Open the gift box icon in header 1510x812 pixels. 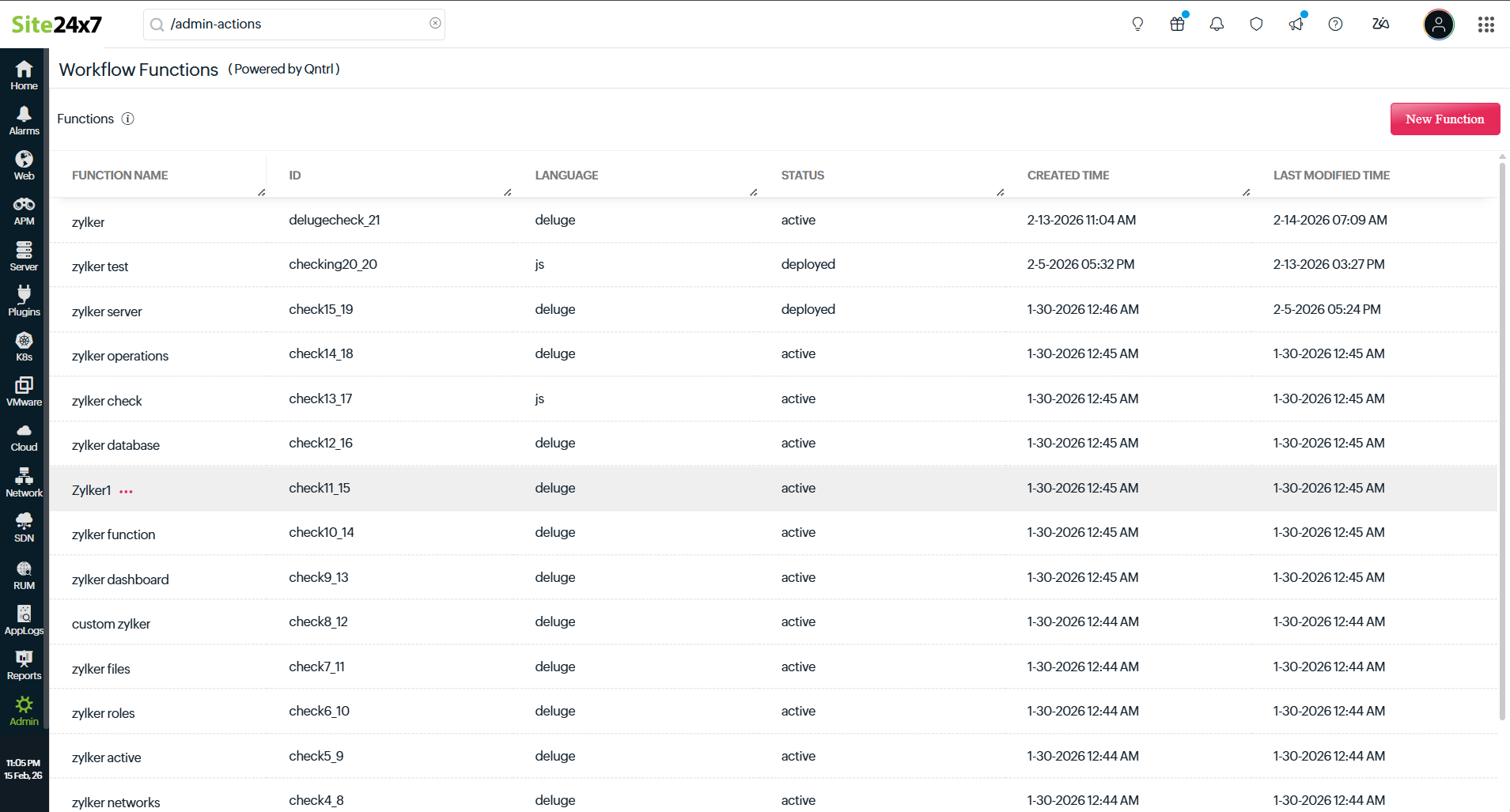click(x=1177, y=25)
